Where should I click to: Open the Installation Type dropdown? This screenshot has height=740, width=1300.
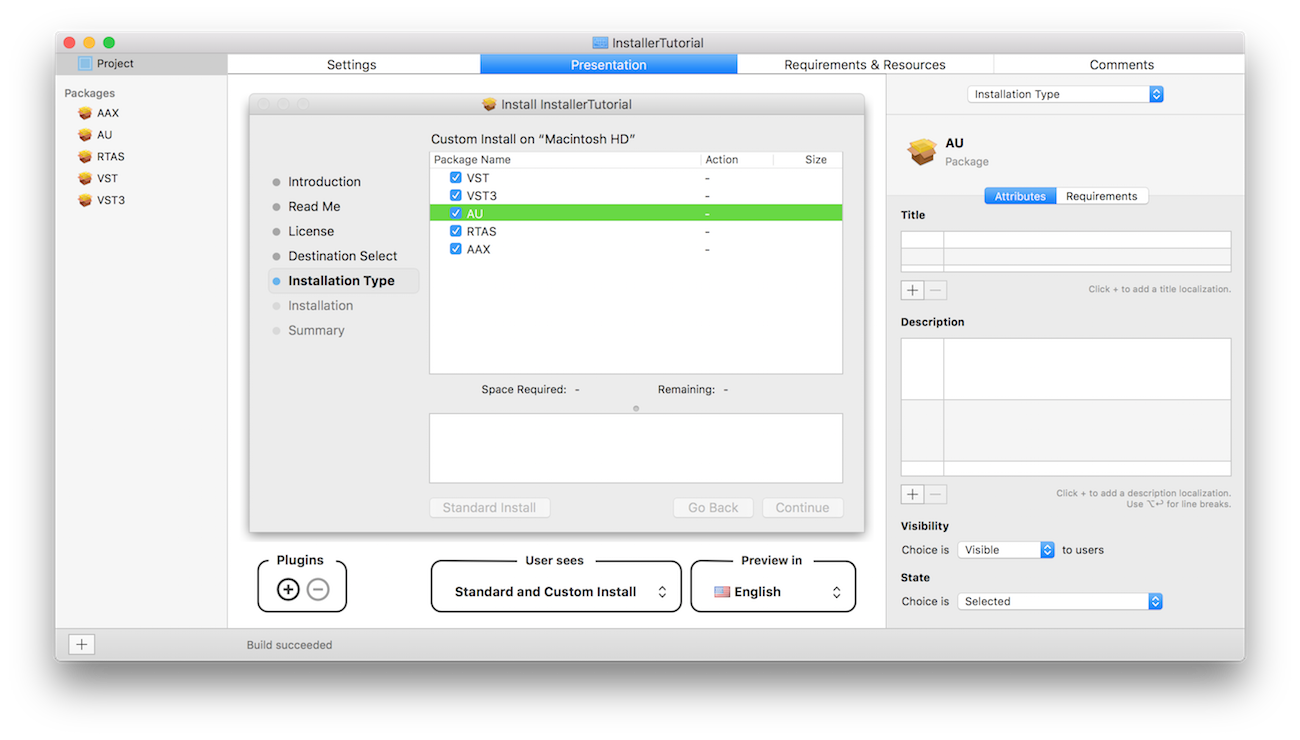coord(1065,94)
